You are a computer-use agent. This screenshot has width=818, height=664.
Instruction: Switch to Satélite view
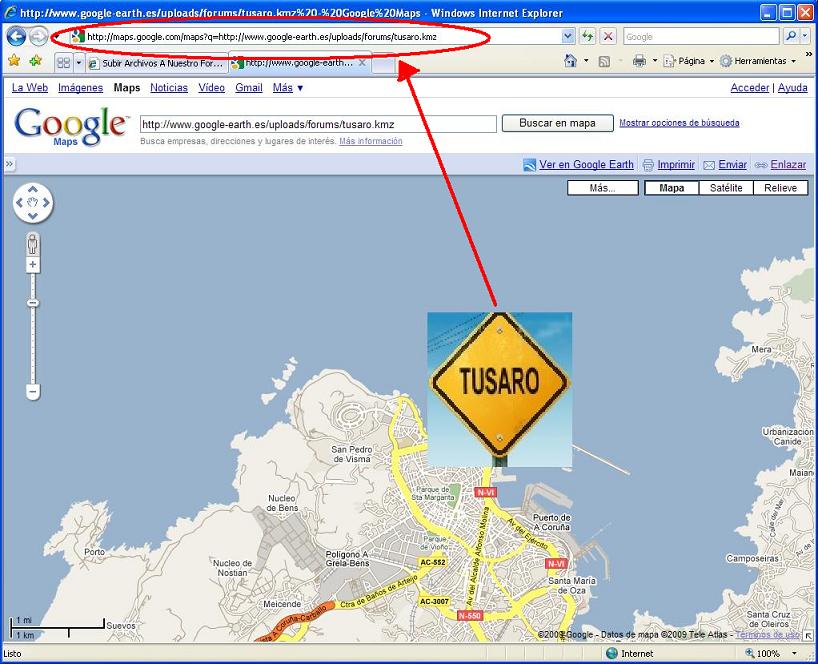pos(726,188)
